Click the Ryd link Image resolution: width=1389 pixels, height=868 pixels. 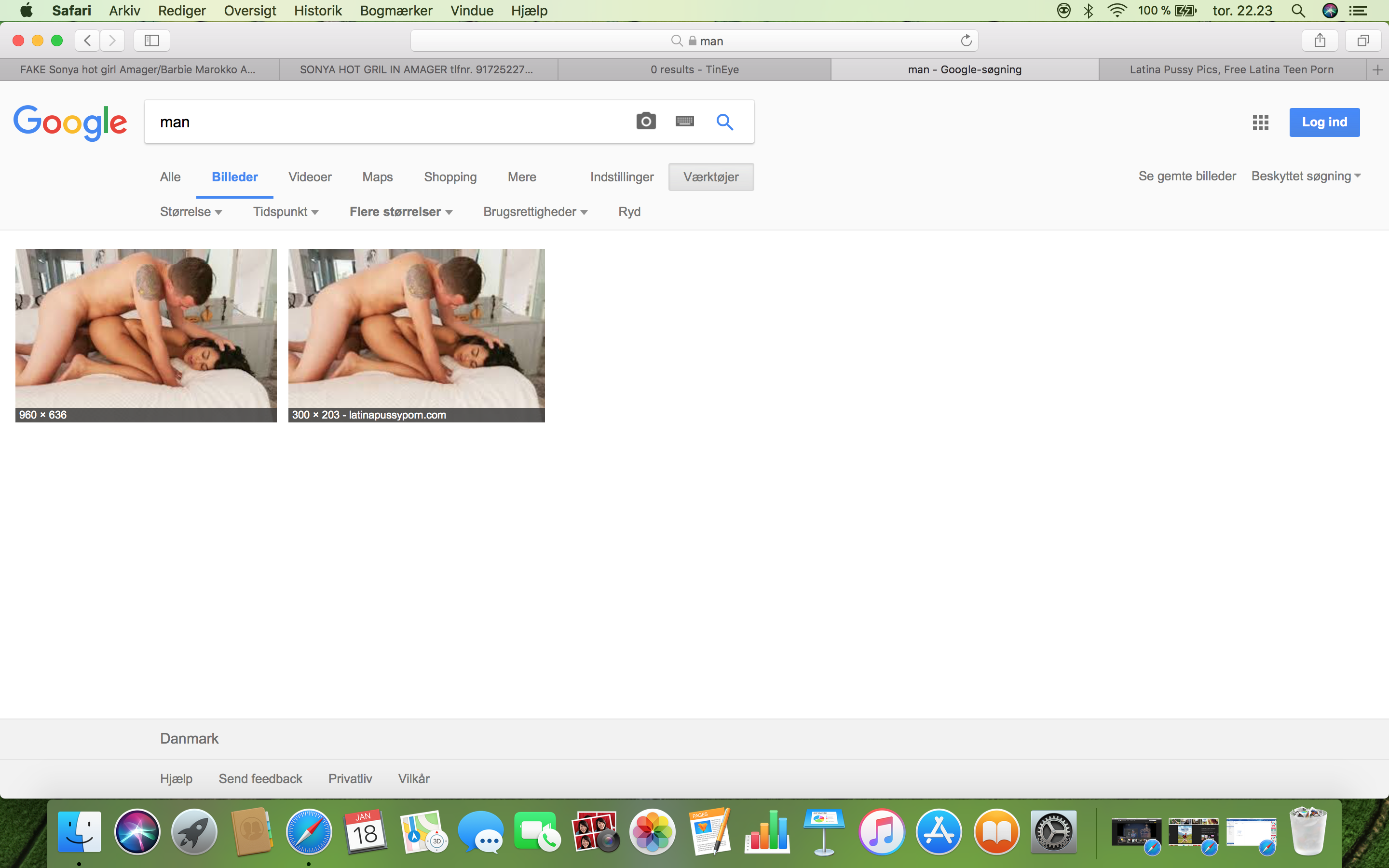629,212
